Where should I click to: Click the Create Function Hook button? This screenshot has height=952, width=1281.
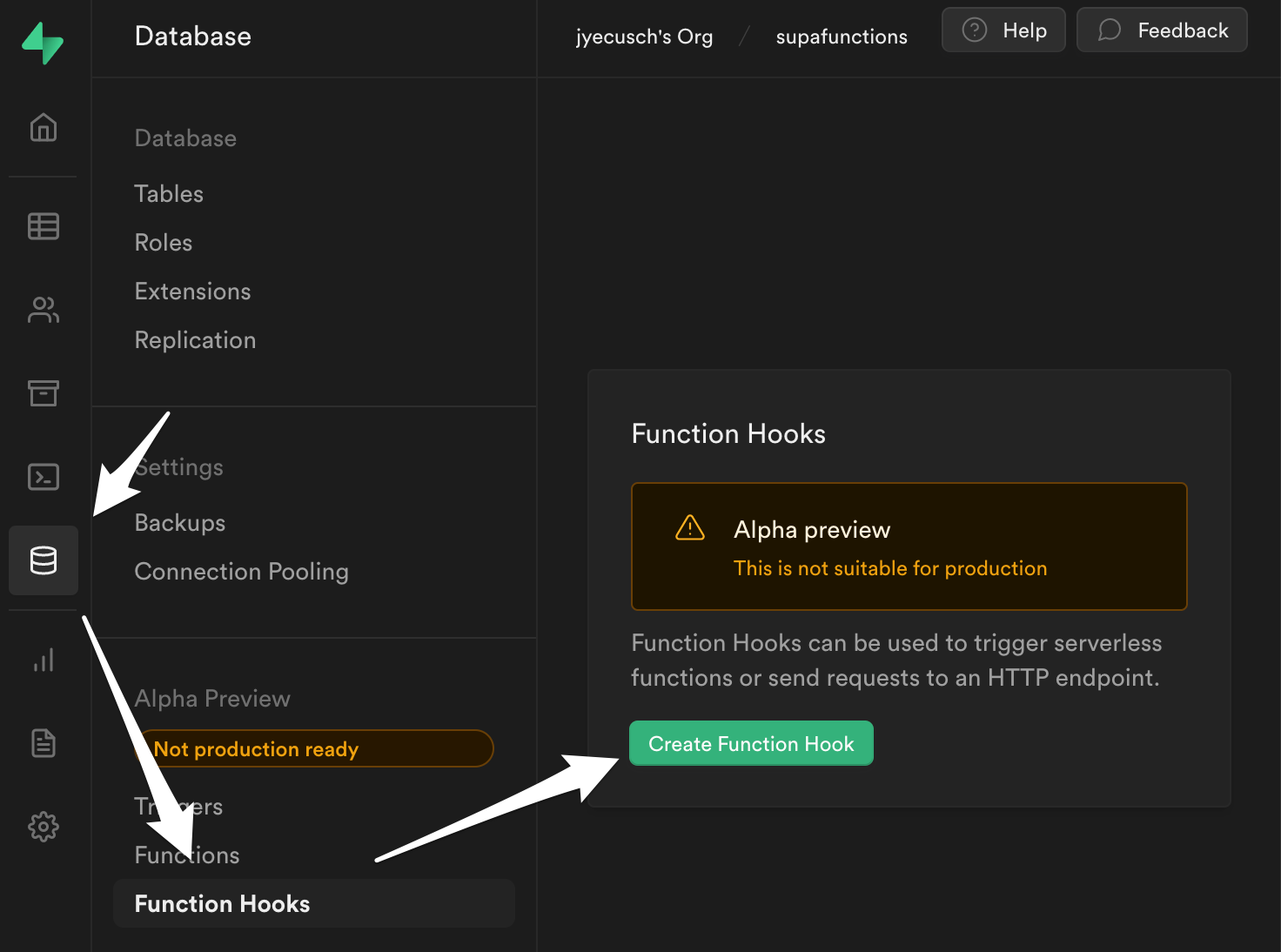750,743
